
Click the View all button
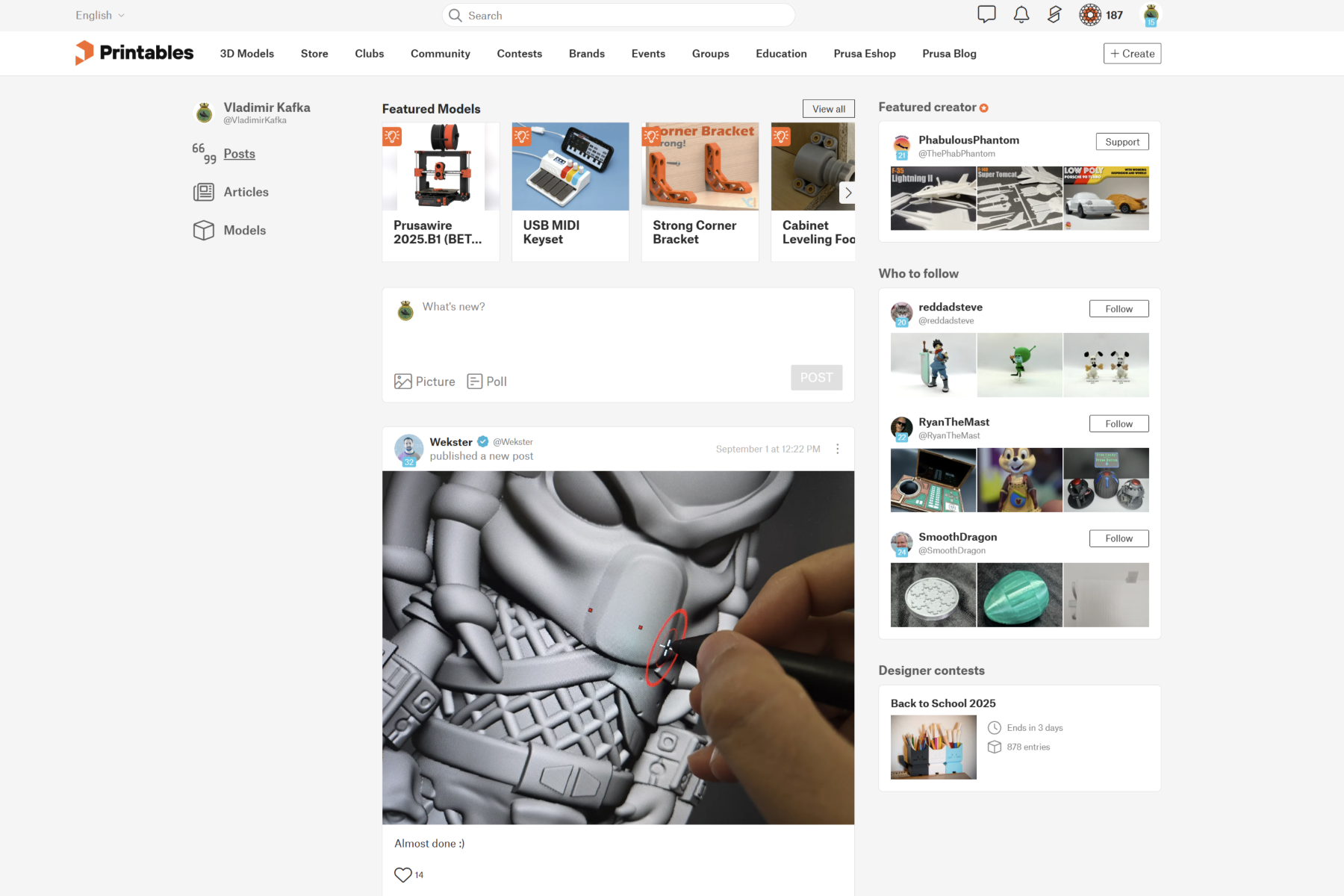(829, 109)
